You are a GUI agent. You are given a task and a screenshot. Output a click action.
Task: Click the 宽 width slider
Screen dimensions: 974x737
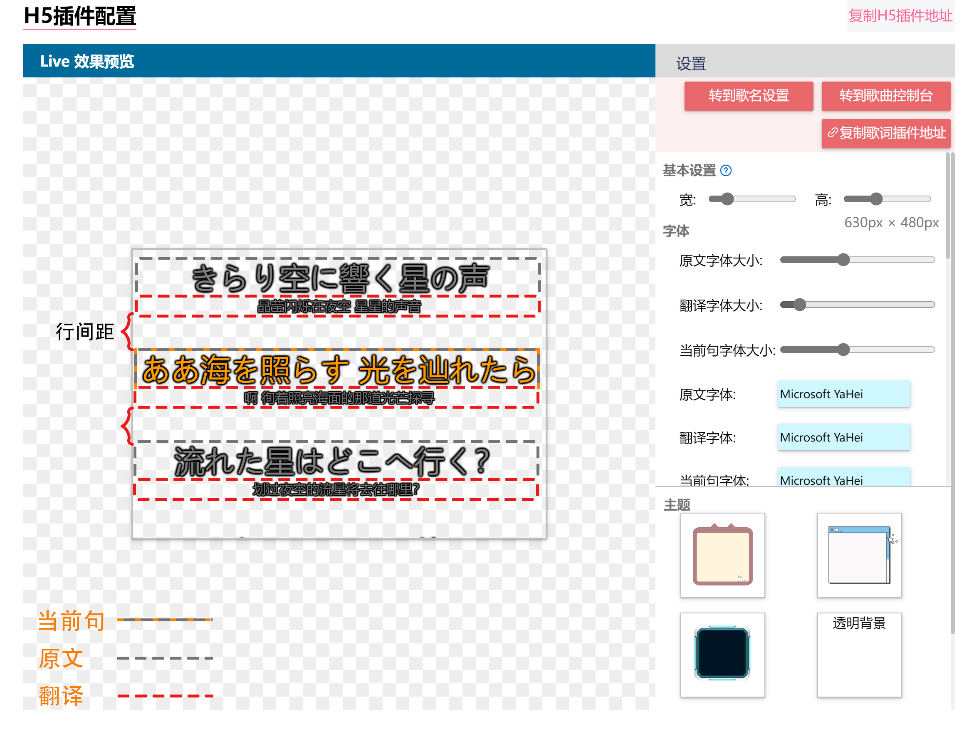coord(752,199)
